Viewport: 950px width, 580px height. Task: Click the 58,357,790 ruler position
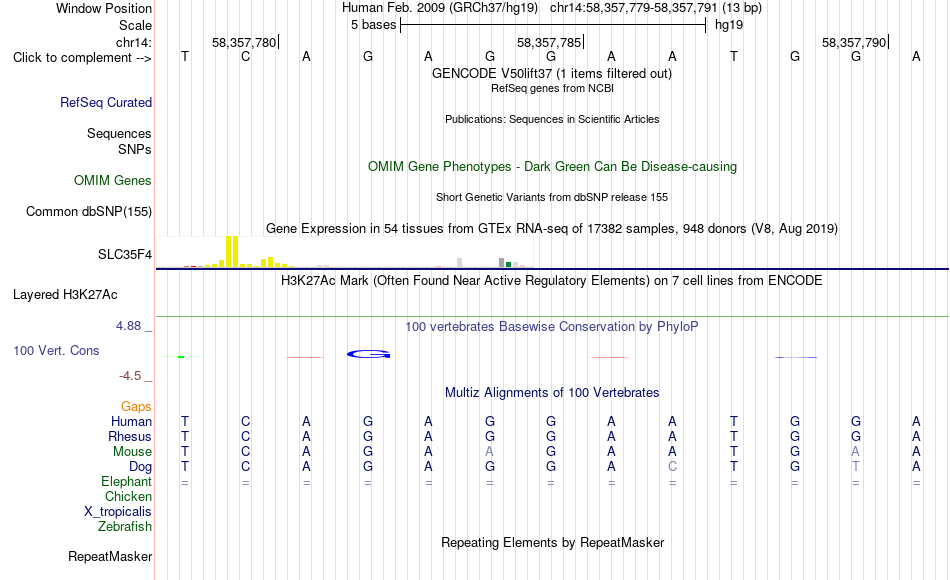(854, 42)
